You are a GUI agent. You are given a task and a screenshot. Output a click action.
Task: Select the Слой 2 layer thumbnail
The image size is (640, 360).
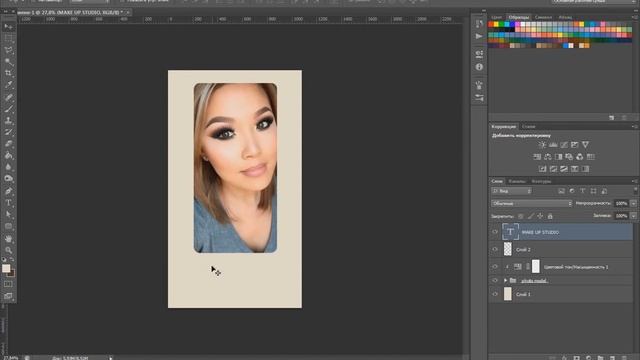coord(507,249)
